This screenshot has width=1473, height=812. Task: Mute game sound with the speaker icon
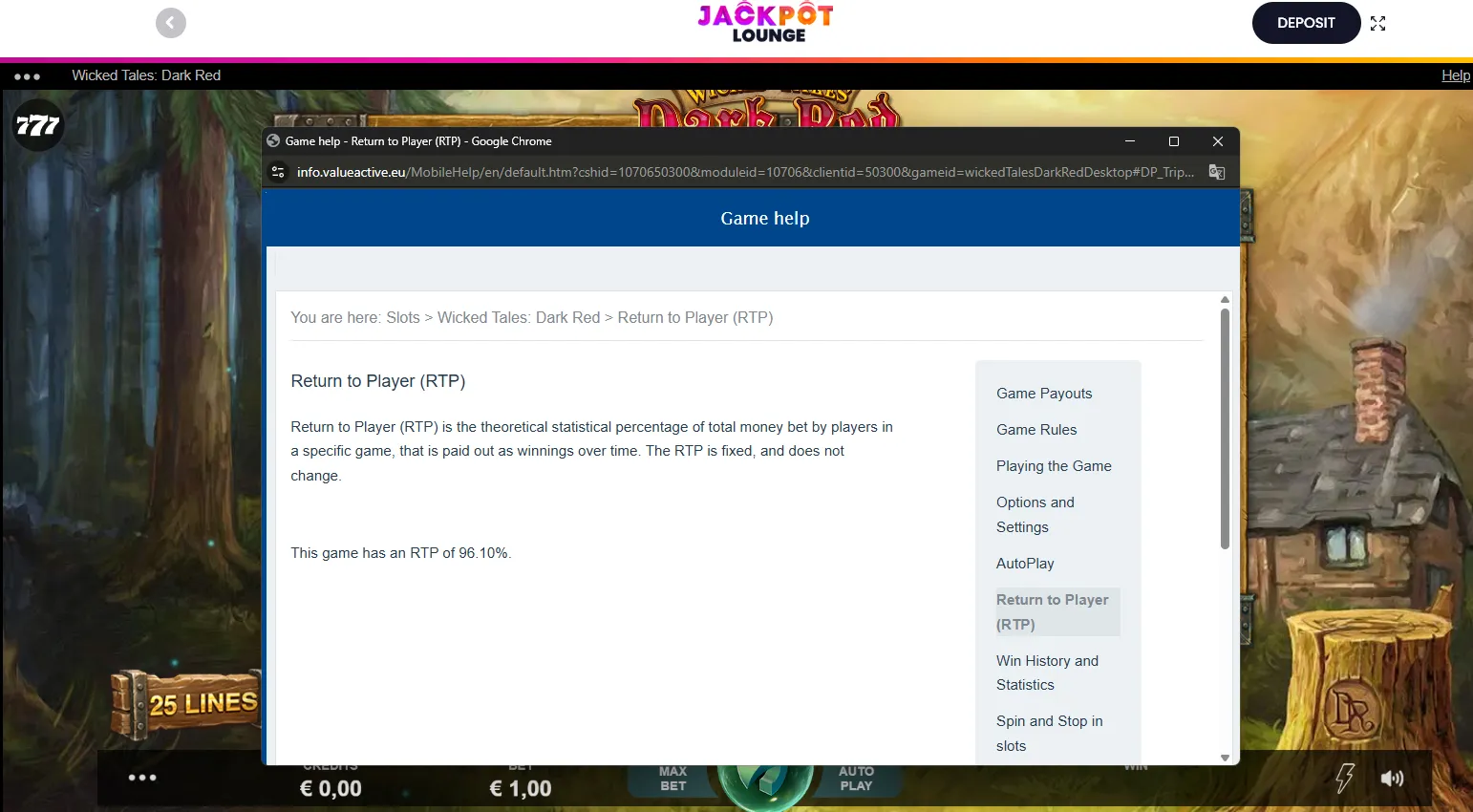click(1392, 779)
